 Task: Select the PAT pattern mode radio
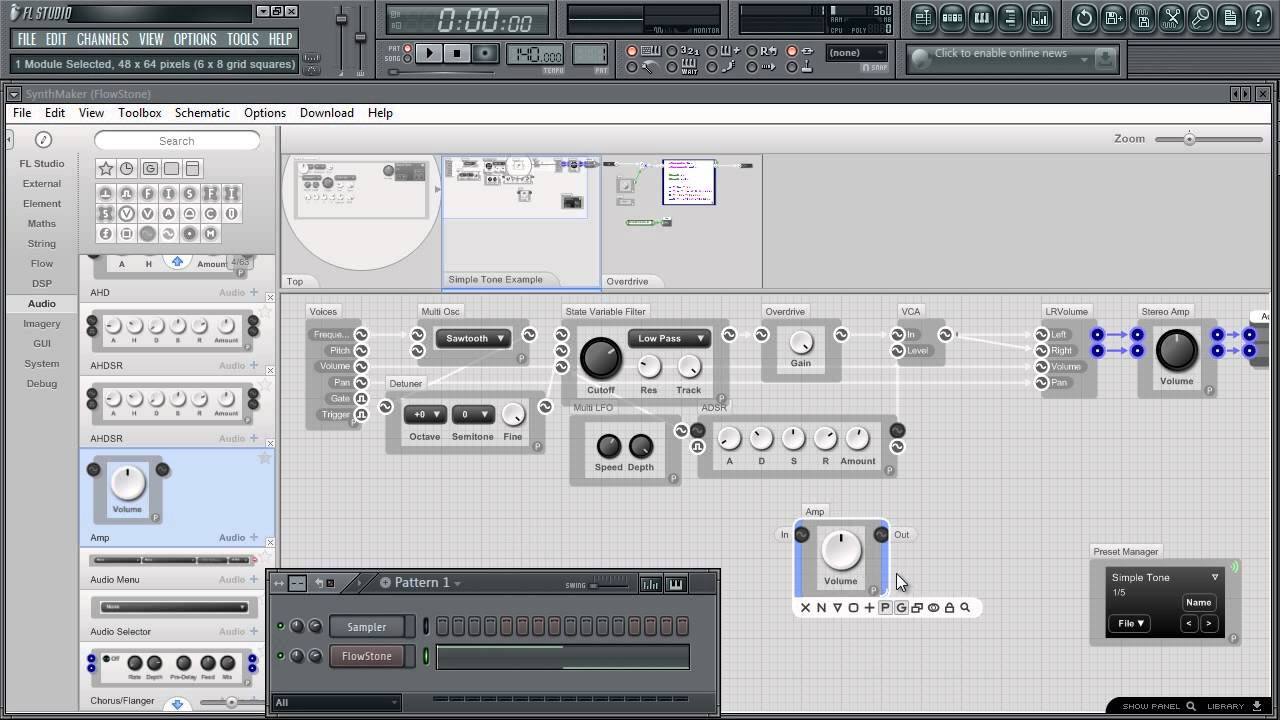407,48
